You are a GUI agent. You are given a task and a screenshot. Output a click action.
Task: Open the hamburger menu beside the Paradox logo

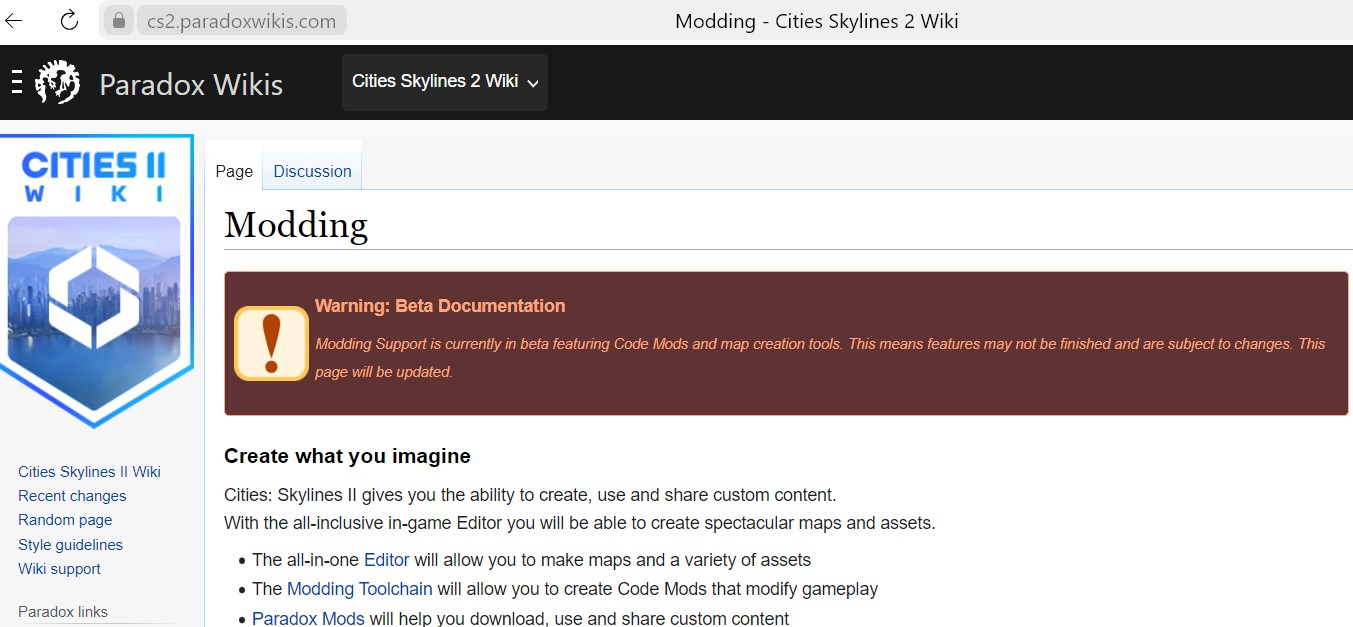16,81
